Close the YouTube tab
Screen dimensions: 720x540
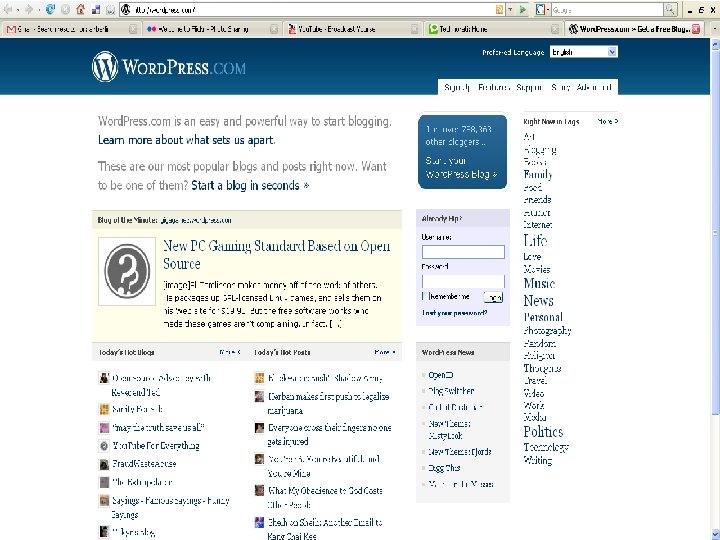click(x=414, y=29)
